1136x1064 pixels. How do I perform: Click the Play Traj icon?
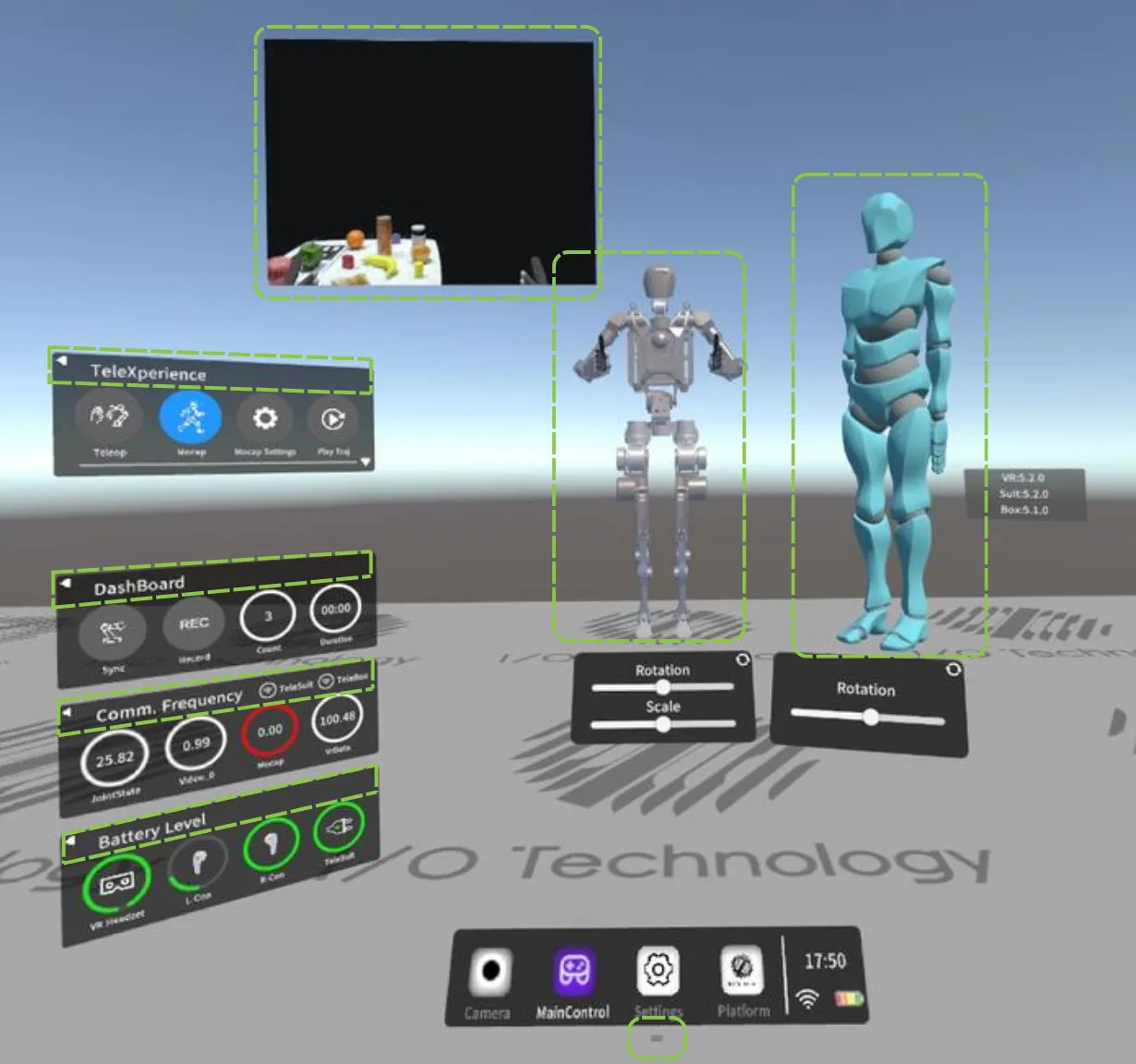[x=332, y=420]
